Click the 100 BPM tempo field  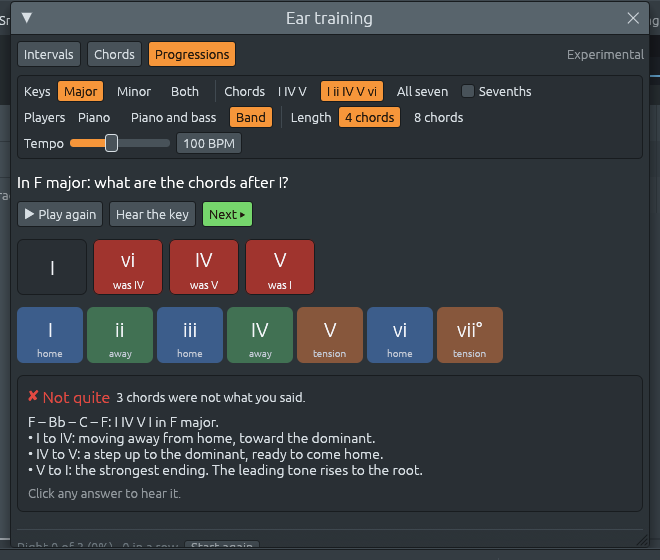209,143
